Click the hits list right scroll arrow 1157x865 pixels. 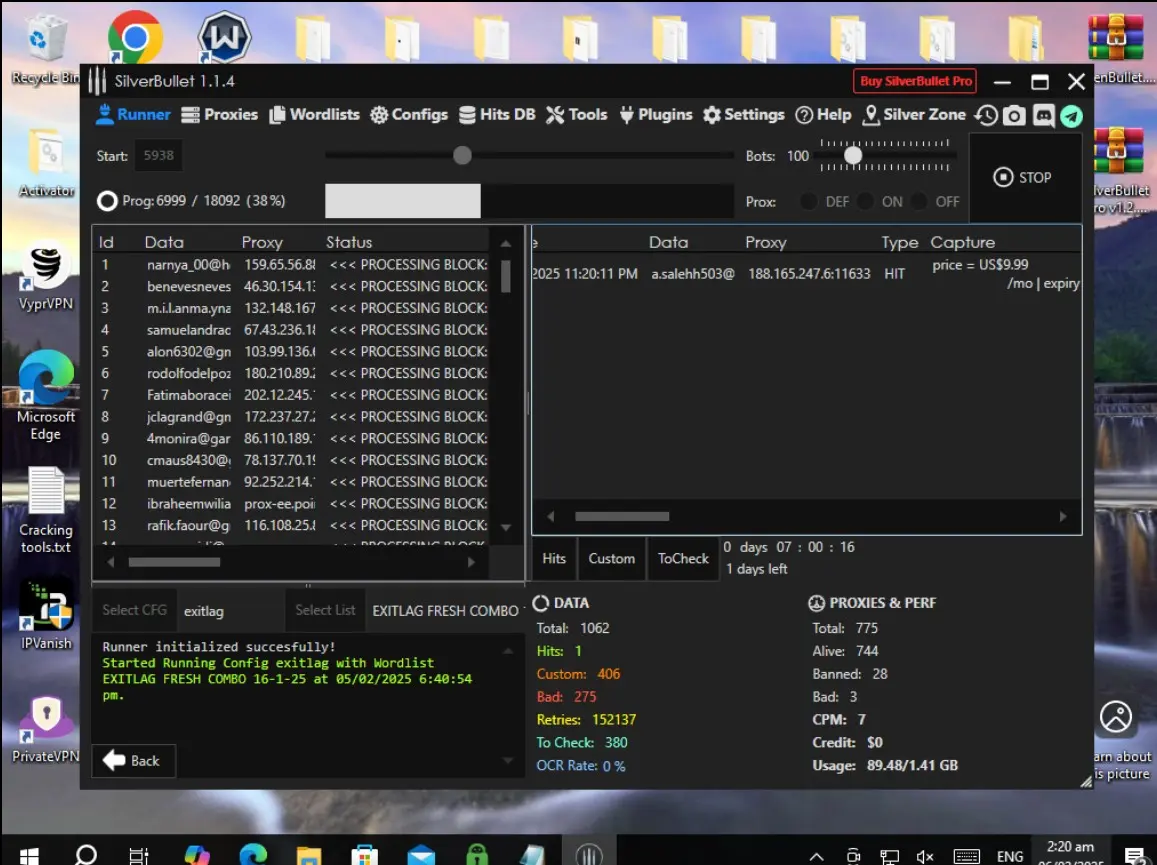tap(1063, 517)
